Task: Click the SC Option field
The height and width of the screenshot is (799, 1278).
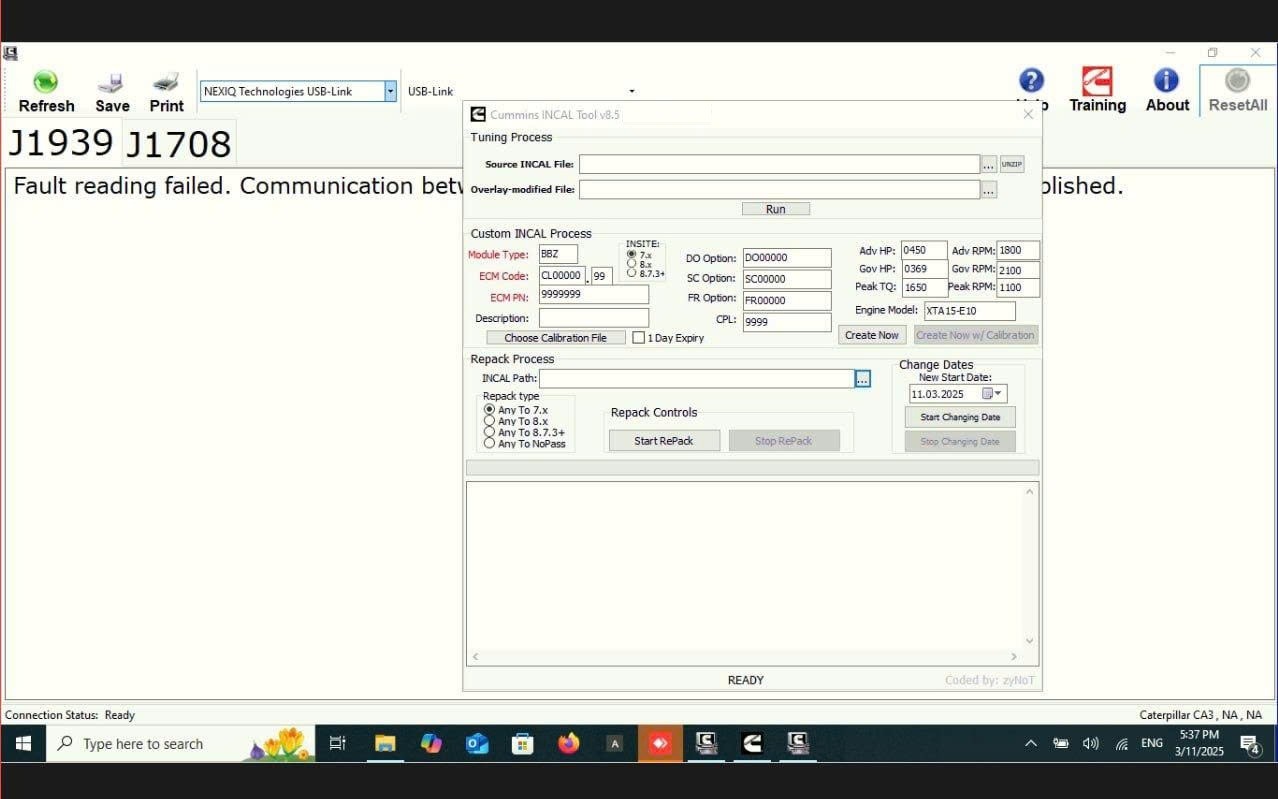Action: point(787,279)
